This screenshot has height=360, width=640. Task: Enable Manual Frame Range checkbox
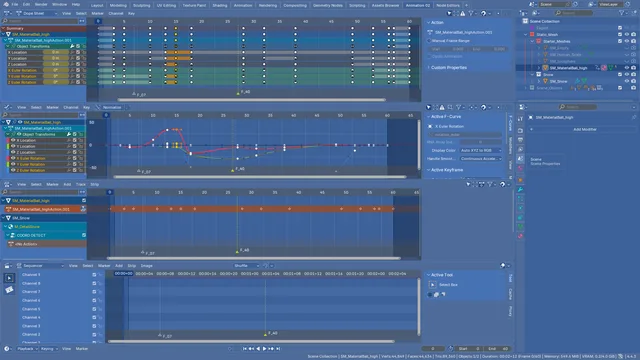[x=429, y=41]
